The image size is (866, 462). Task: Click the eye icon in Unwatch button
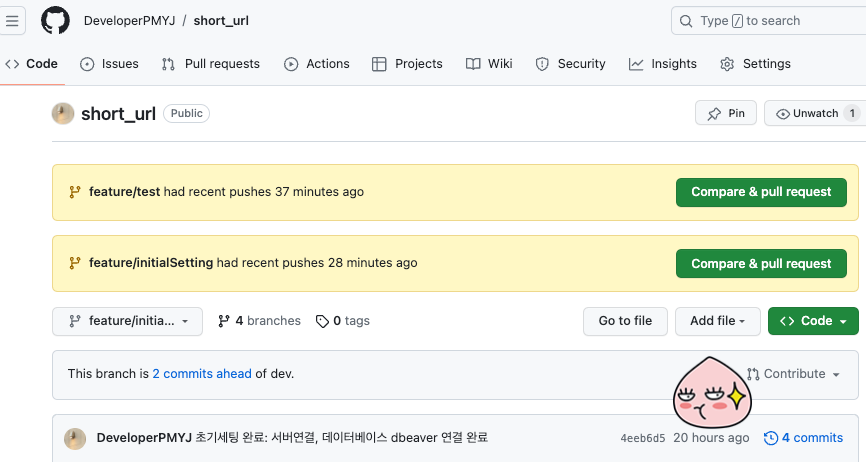click(x=783, y=114)
